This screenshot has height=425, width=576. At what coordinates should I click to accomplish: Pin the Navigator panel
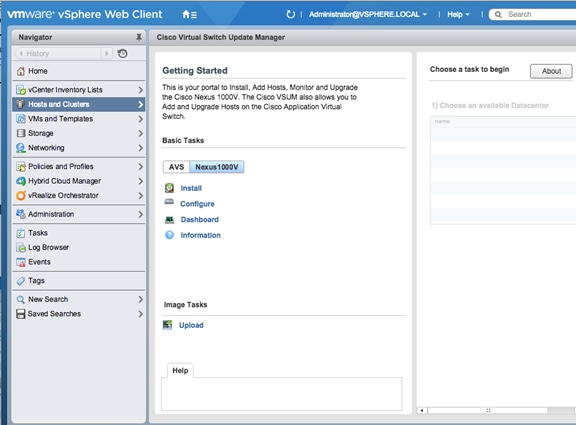pyautogui.click(x=138, y=37)
